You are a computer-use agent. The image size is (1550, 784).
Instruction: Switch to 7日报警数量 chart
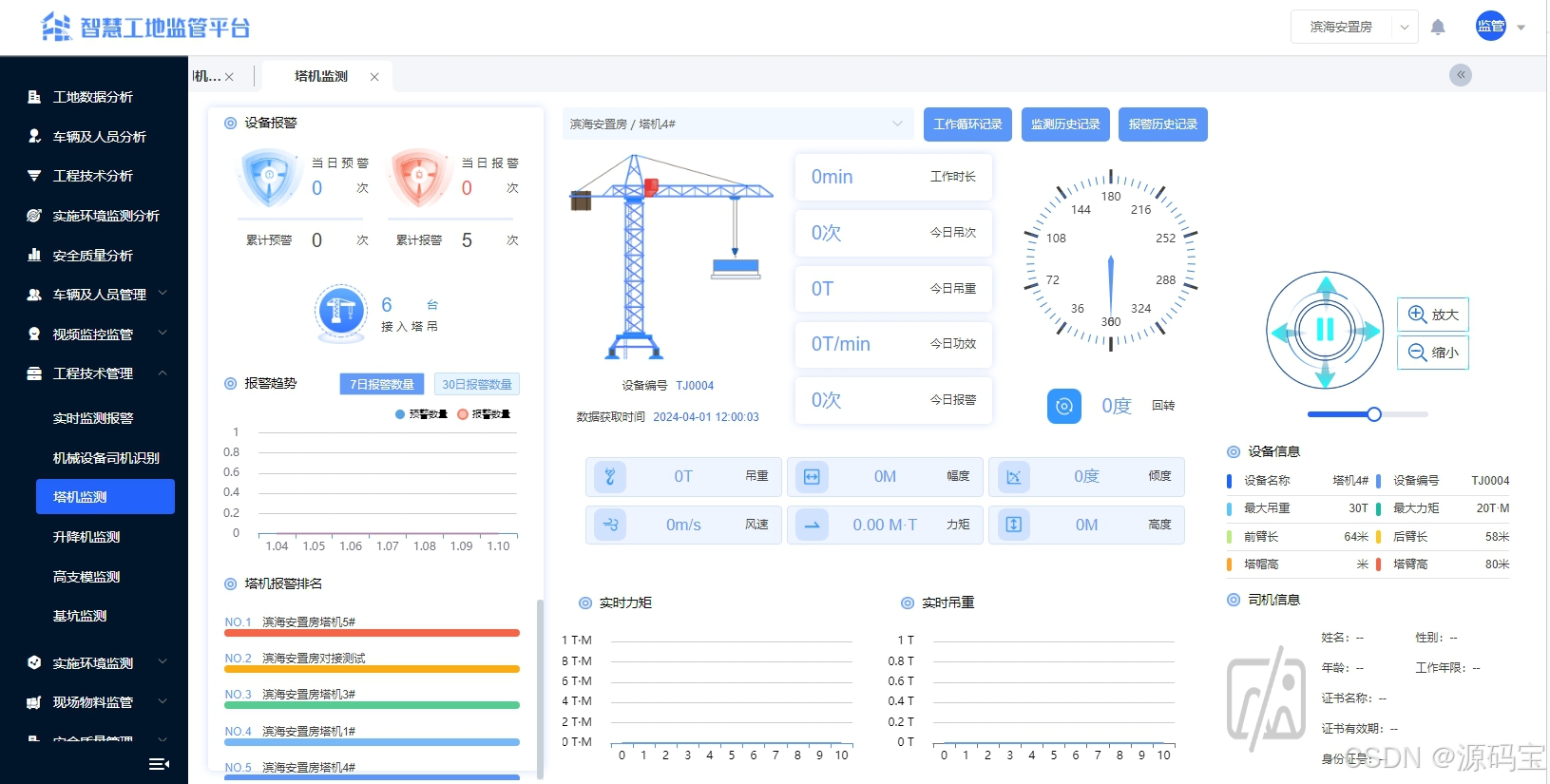pos(382,384)
